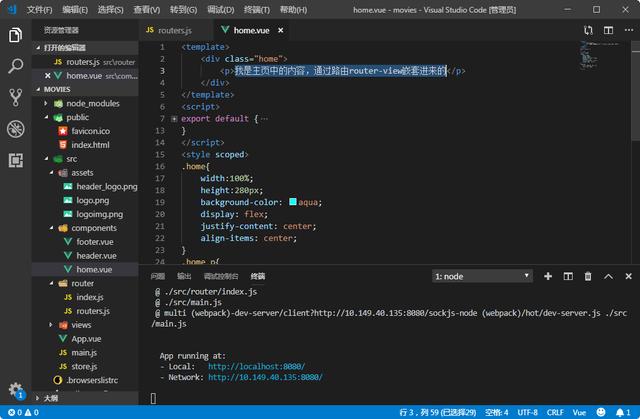Expand the views folder
The height and width of the screenshot is (419, 640).
pyautogui.click(x=51, y=325)
